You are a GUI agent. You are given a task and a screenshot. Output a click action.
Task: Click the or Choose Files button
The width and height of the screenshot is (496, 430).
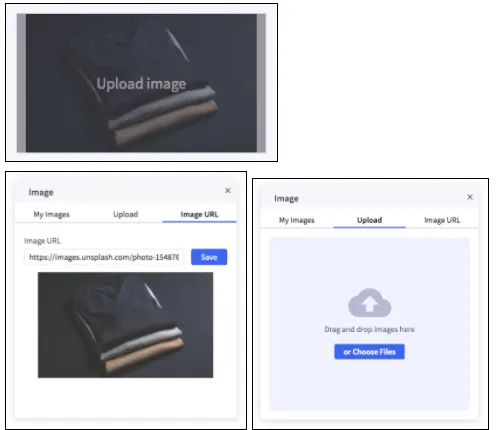coord(369,352)
